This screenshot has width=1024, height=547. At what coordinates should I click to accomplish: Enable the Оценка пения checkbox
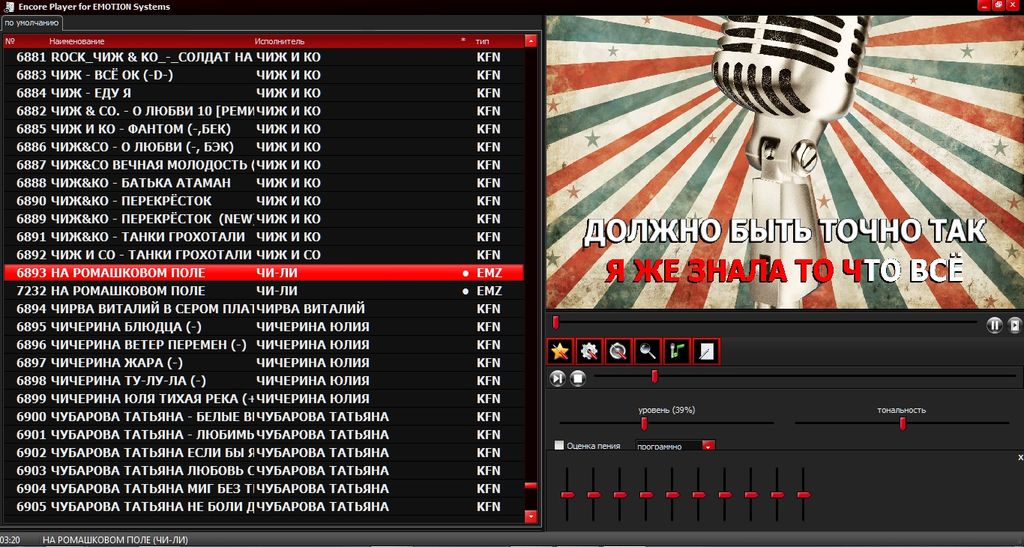click(x=559, y=446)
